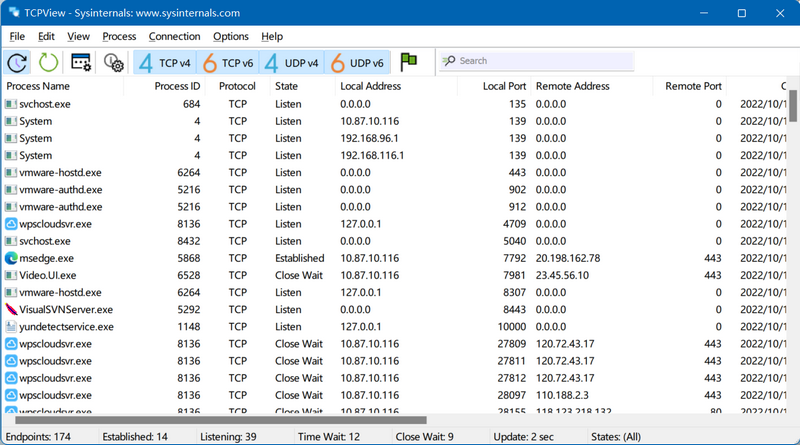
Task: Click Listening: 39 in status bar
Action: [228, 437]
